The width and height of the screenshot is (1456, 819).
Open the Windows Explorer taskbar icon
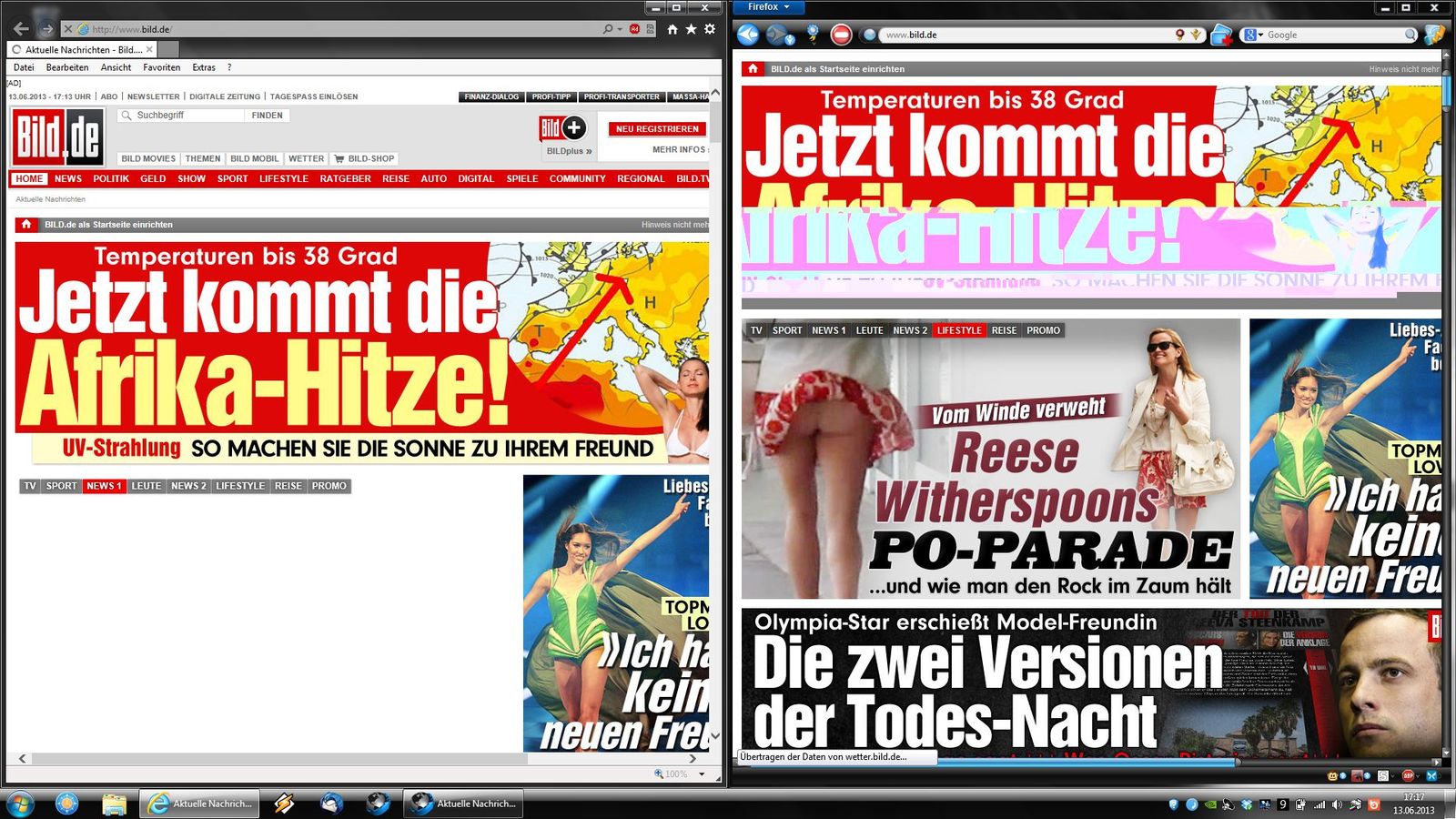(x=114, y=804)
